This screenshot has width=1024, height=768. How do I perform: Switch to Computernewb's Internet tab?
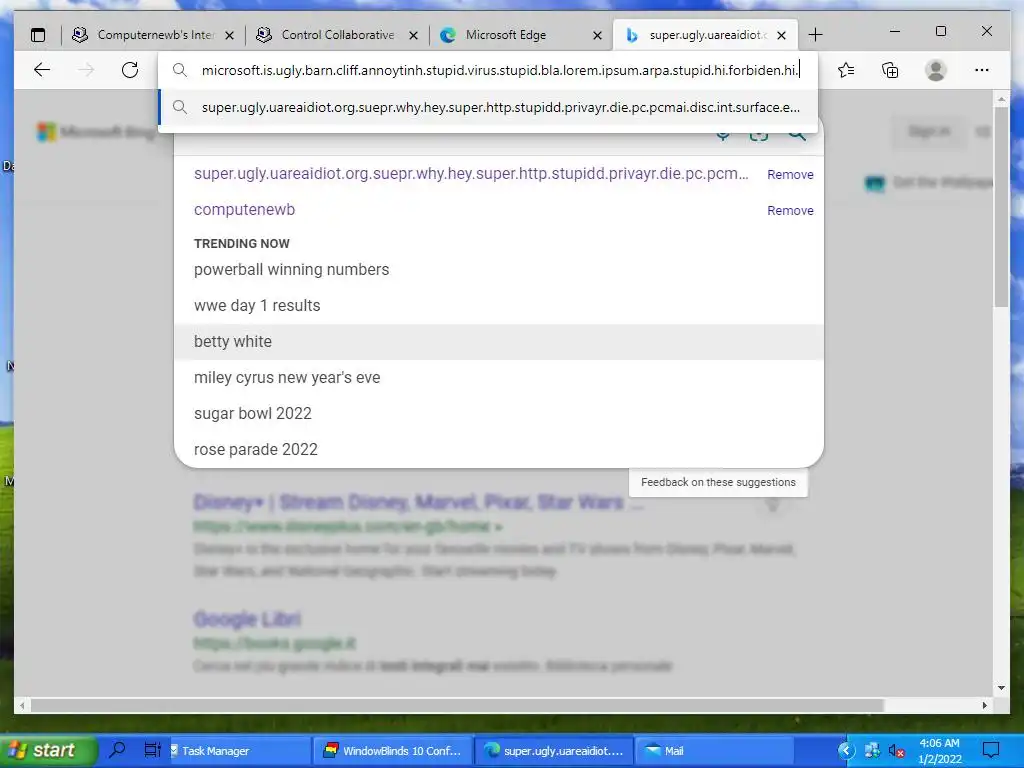tap(153, 35)
